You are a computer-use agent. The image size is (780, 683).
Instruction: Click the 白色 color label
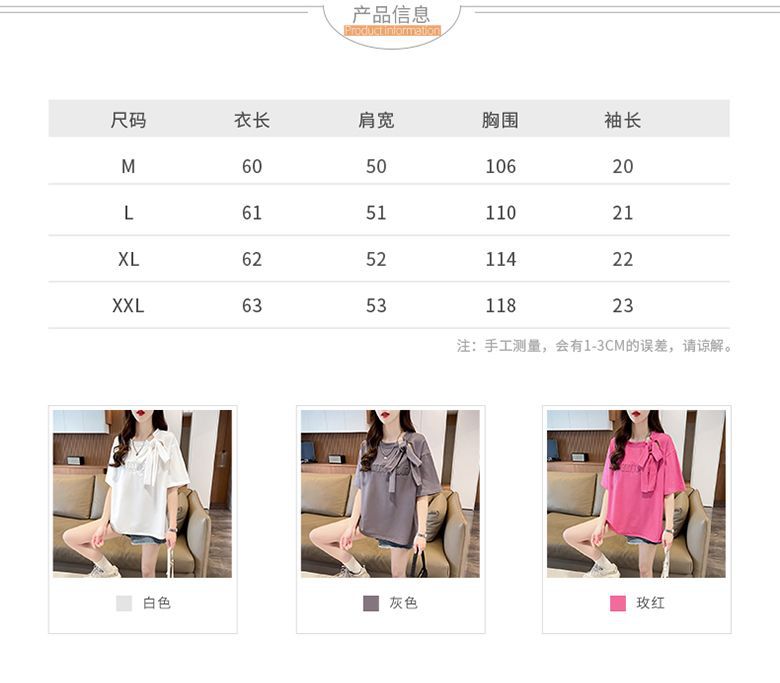pos(157,603)
